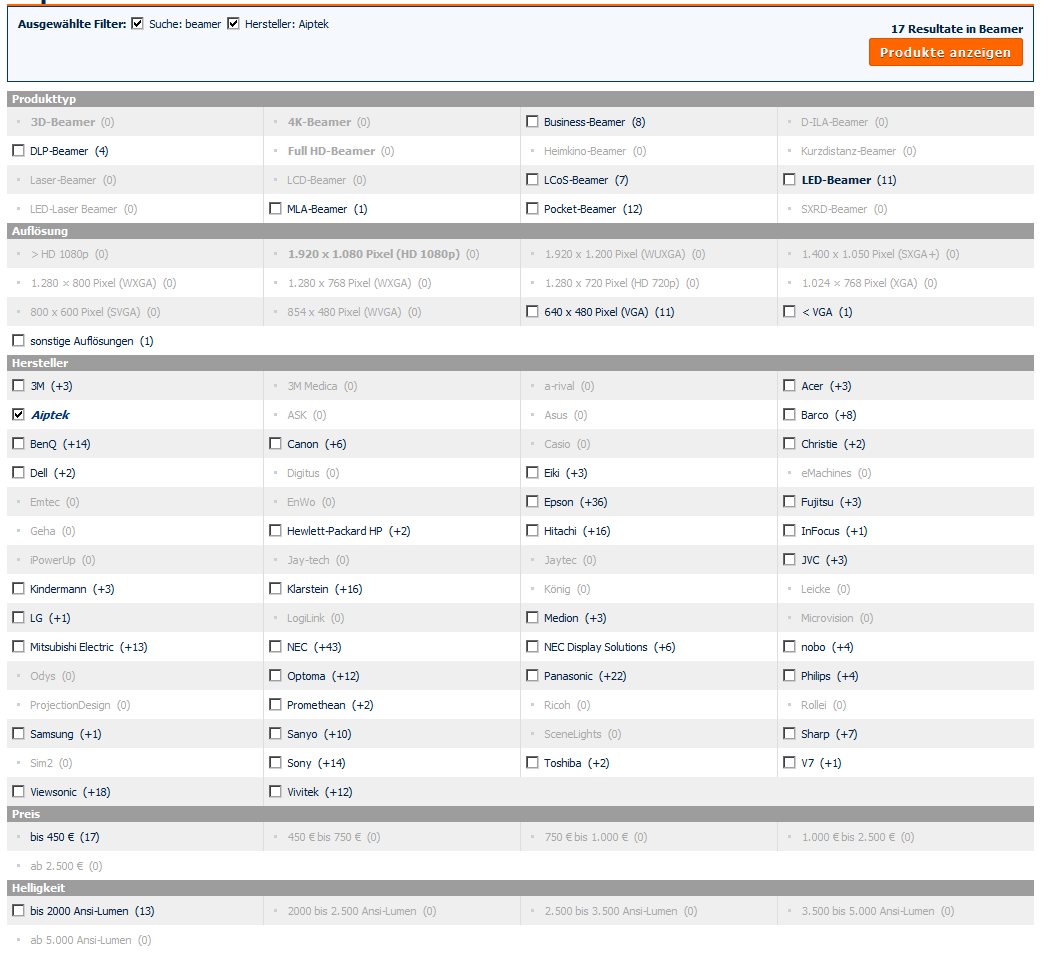Tick the Eiki checkbox
The width and height of the screenshot is (1048, 953).
[532, 473]
